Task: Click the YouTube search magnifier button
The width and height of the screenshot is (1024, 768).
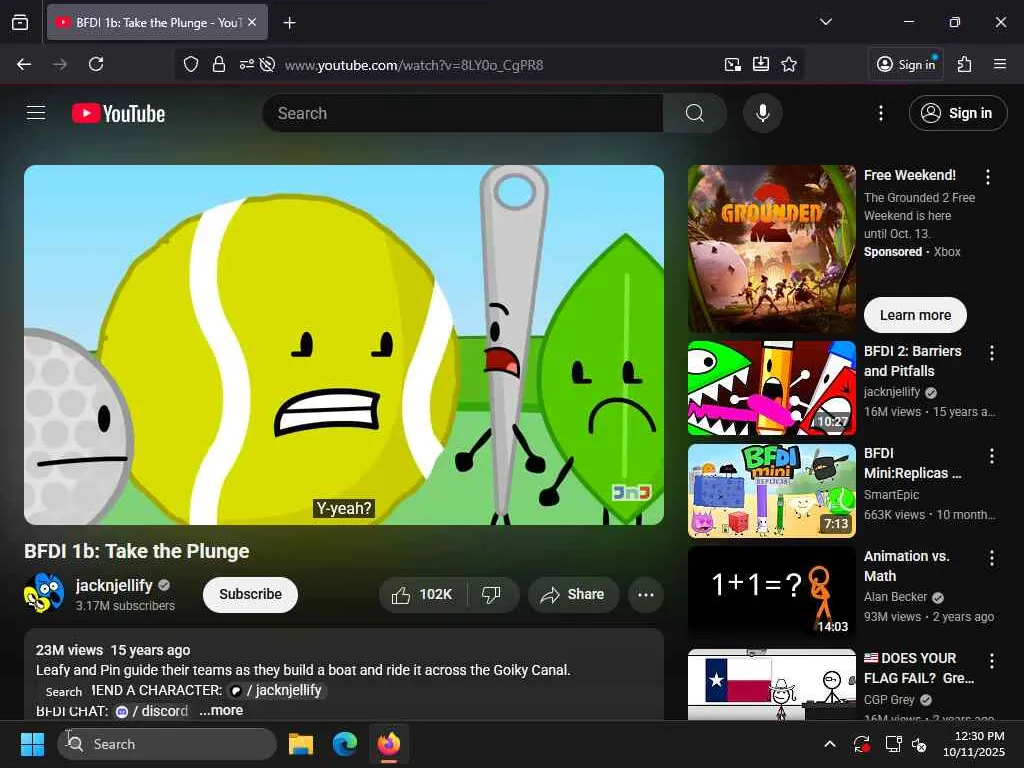Action: (x=695, y=113)
